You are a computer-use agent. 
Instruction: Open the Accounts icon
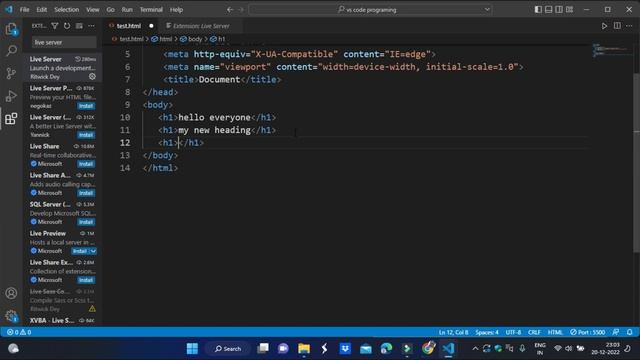(x=11, y=293)
